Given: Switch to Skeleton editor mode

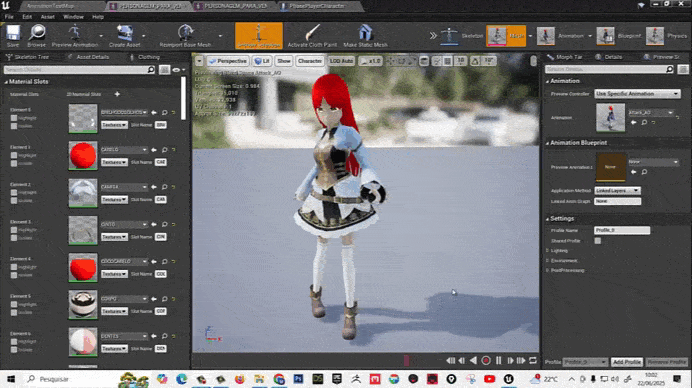Looking at the screenshot, I should 462,36.
